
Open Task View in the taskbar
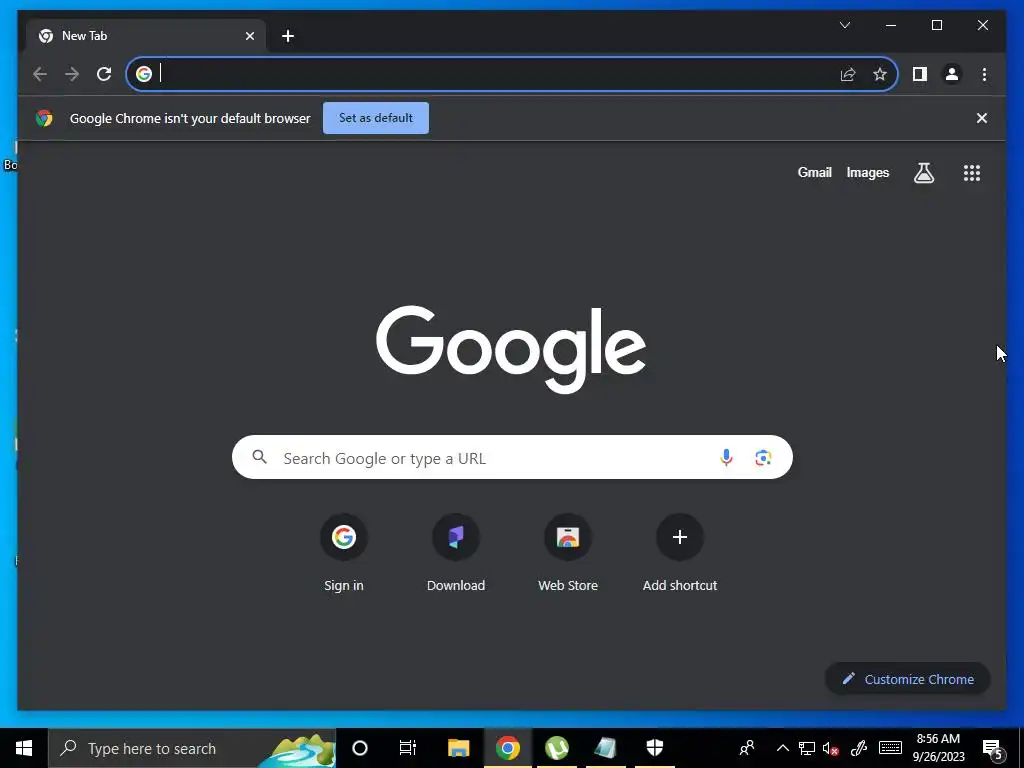coord(408,748)
